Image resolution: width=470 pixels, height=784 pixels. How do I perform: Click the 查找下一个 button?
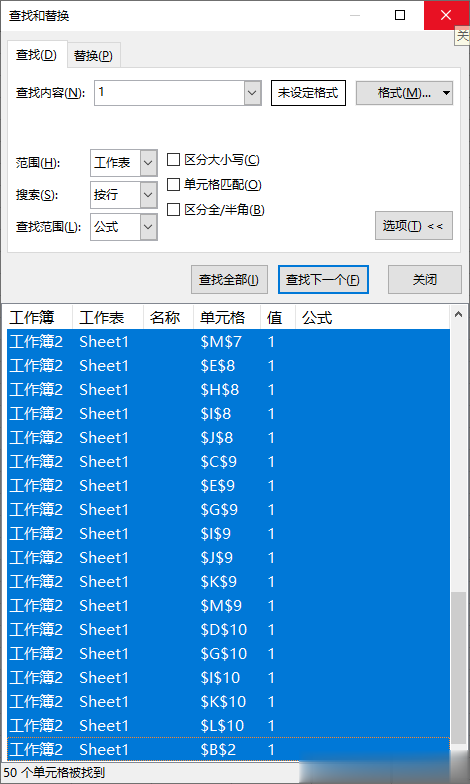click(323, 280)
